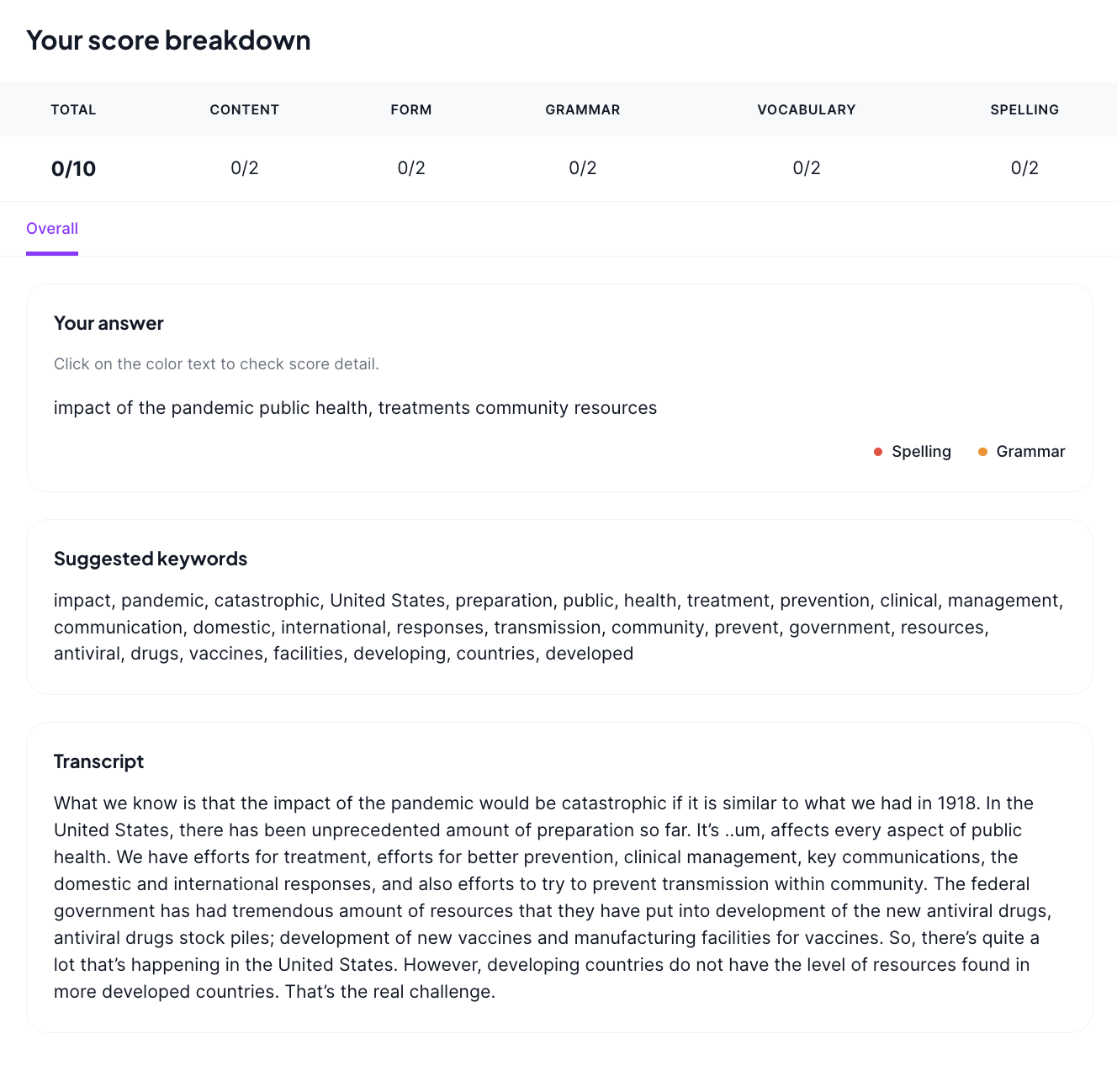Click the Vocabulary score value 0/2
The image size is (1117, 1092).
click(x=807, y=168)
